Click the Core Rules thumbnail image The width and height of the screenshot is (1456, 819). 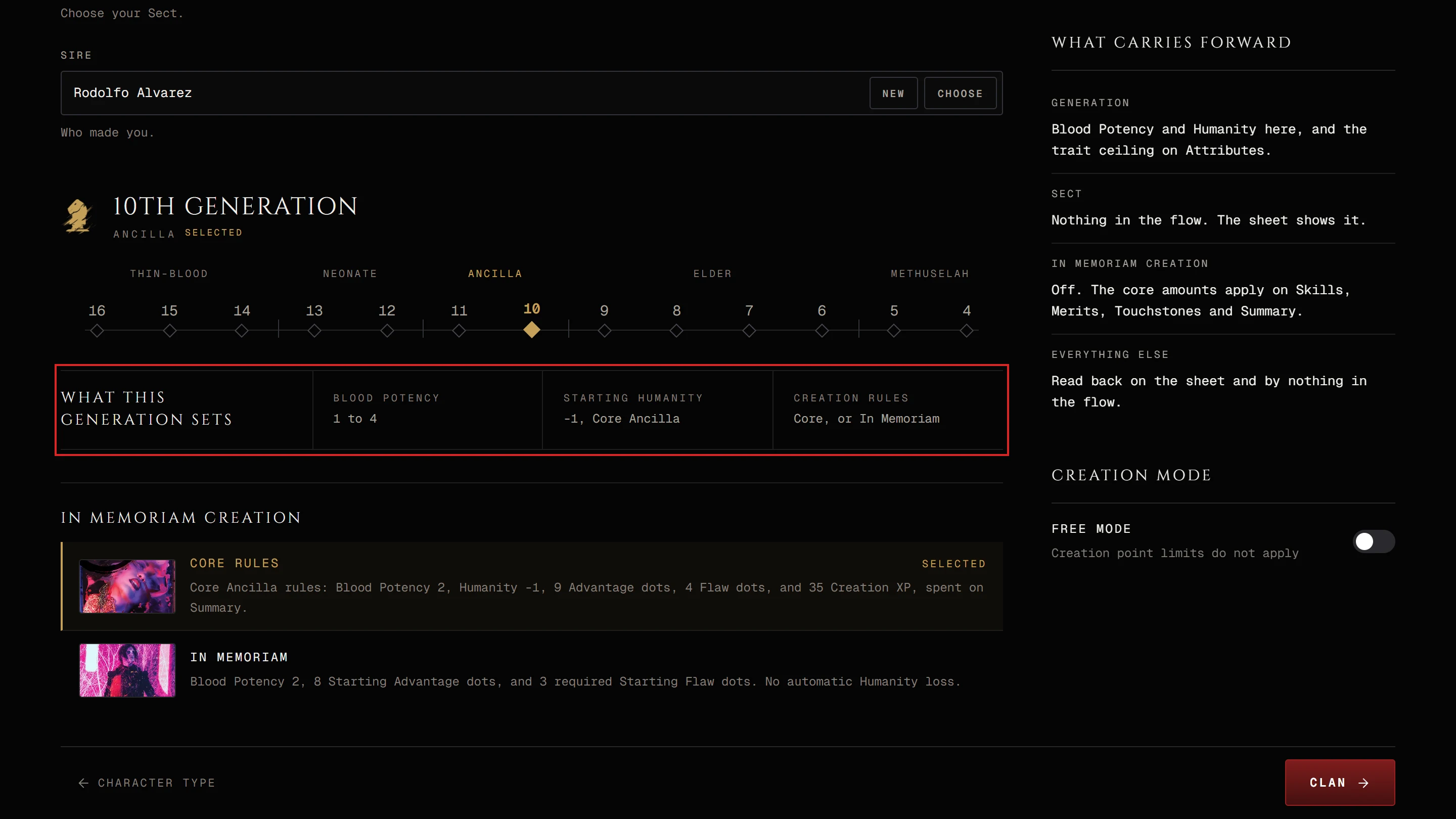(x=127, y=586)
